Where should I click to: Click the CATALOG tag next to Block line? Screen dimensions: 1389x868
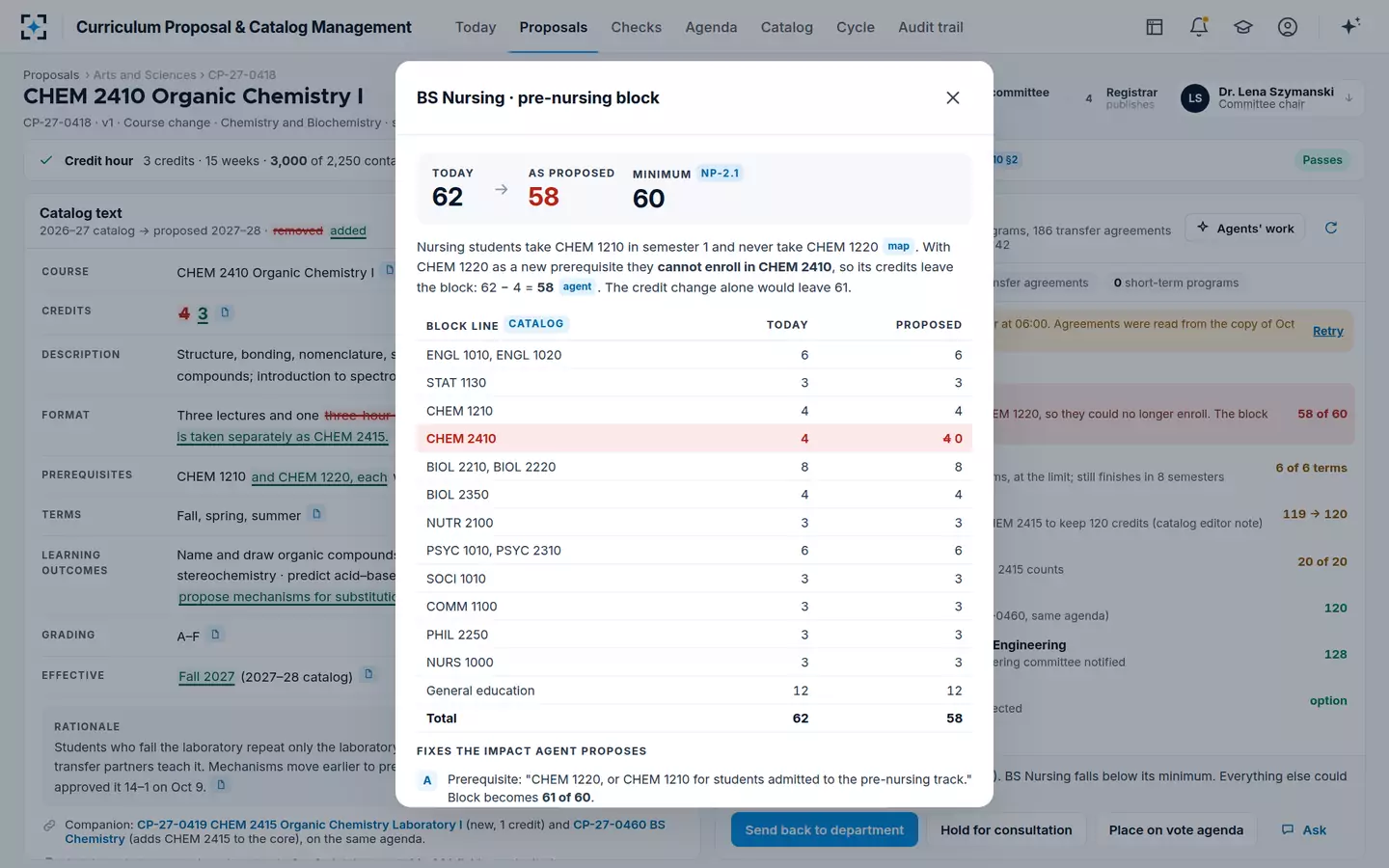(x=536, y=324)
